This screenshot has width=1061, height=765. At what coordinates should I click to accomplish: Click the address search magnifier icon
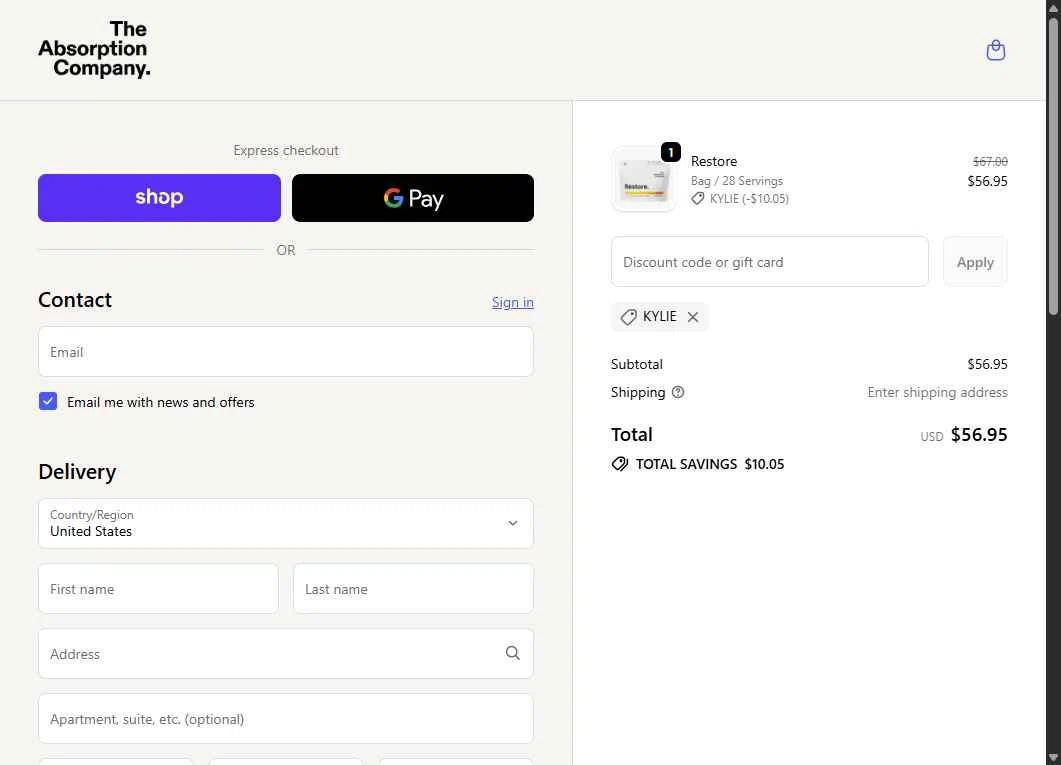click(x=512, y=653)
